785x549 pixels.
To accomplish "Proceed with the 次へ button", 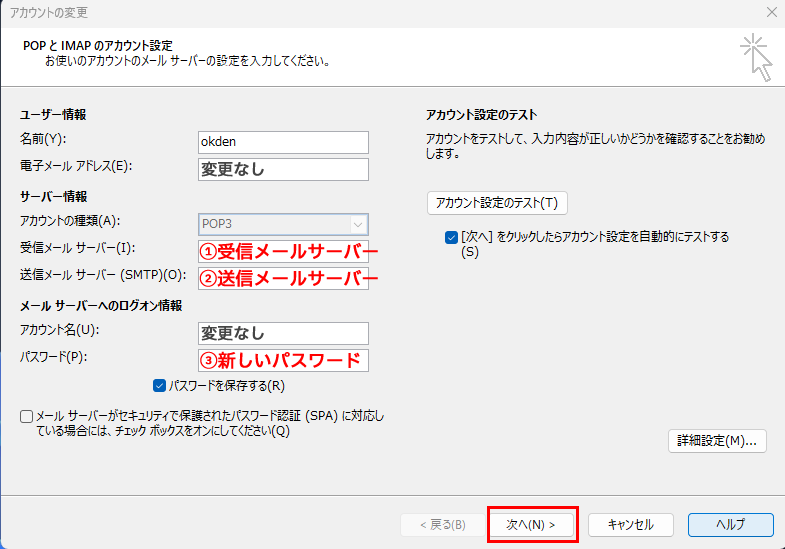I will 531,524.
